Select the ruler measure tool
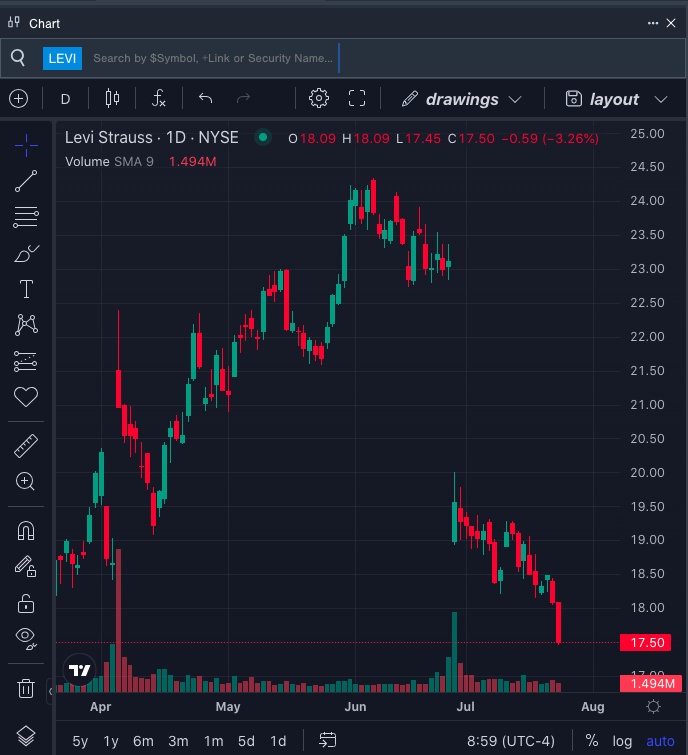Image resolution: width=688 pixels, height=755 pixels. tap(26, 446)
